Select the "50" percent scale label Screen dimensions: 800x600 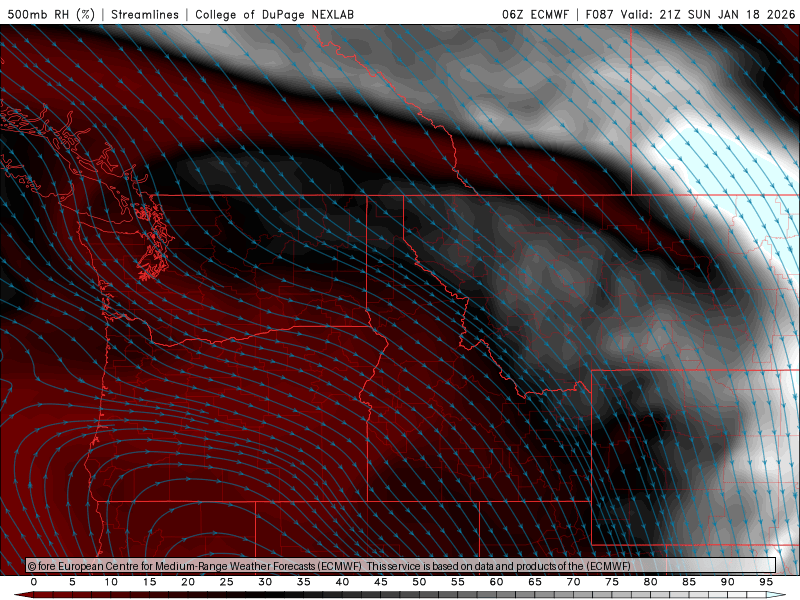pos(419,582)
